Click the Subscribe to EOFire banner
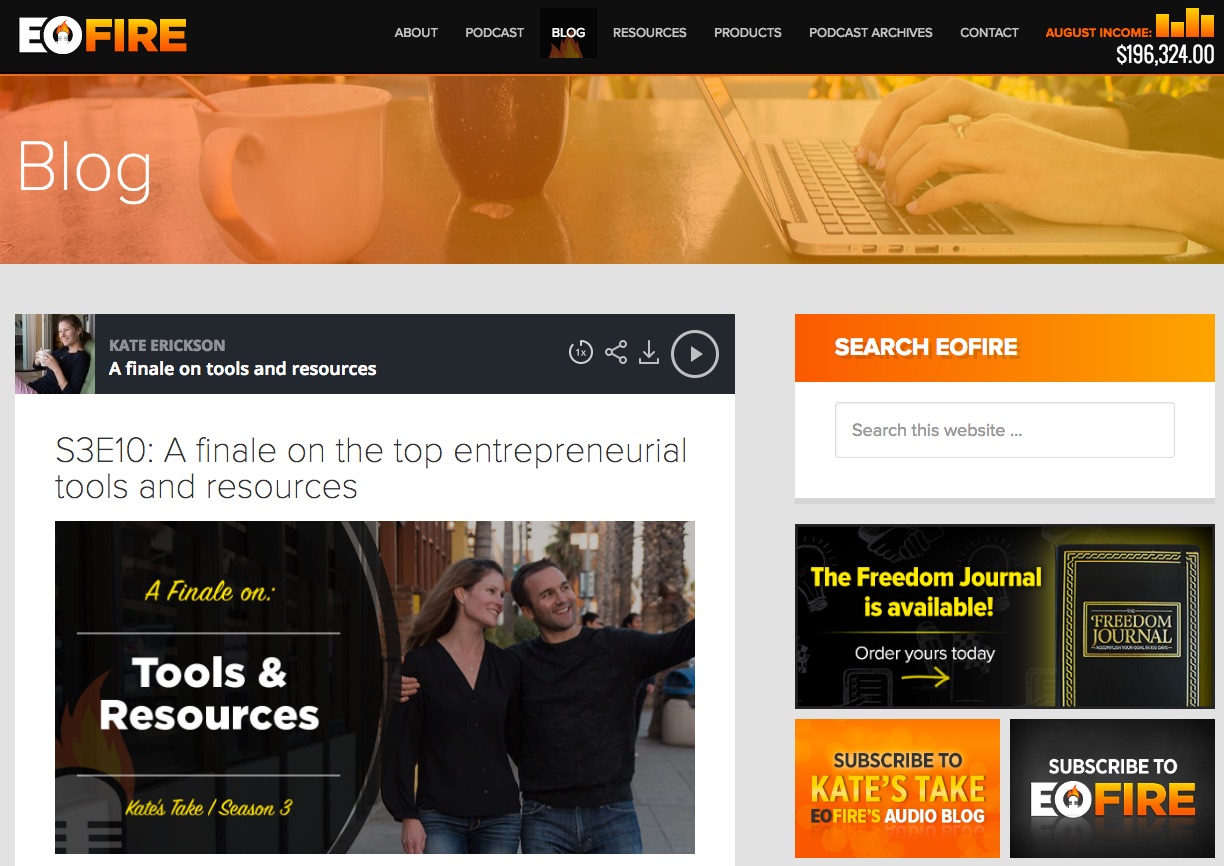Viewport: 1224px width, 866px height. pyautogui.click(x=1112, y=788)
